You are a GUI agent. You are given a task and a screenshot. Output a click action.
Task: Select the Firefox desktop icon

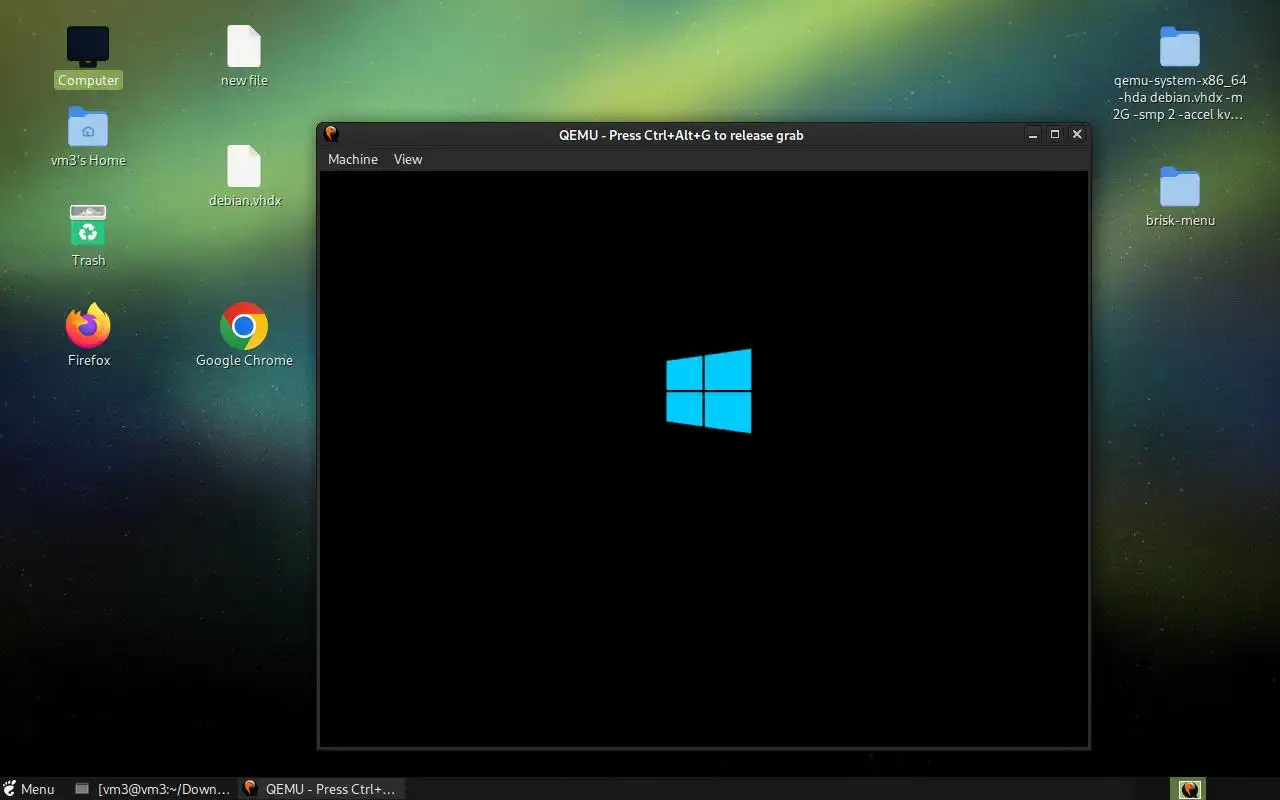tap(88, 325)
